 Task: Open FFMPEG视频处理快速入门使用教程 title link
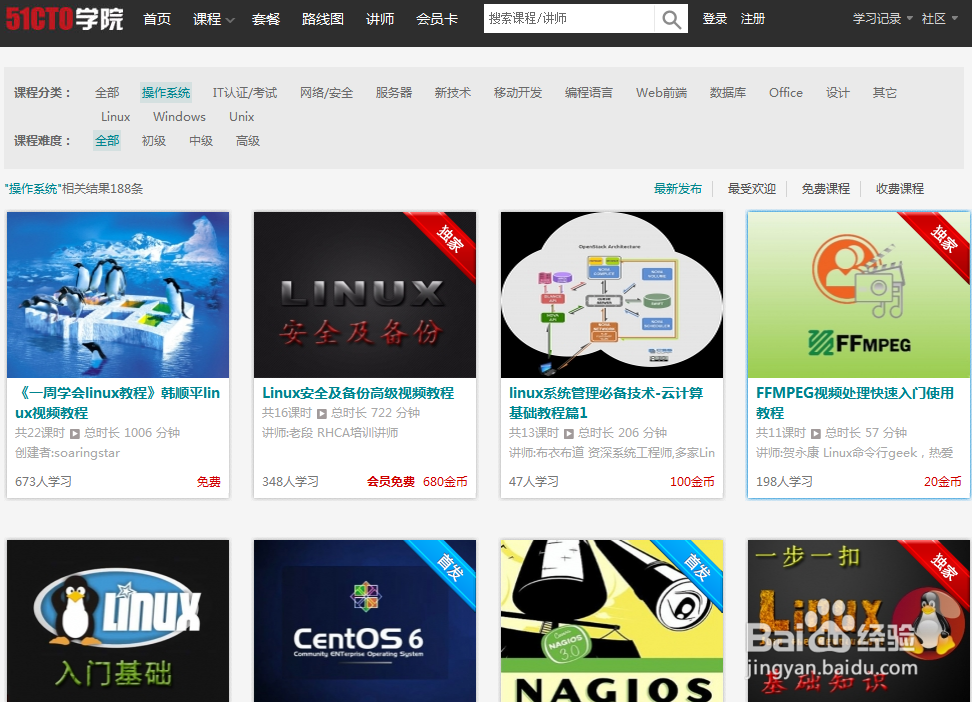pos(855,402)
